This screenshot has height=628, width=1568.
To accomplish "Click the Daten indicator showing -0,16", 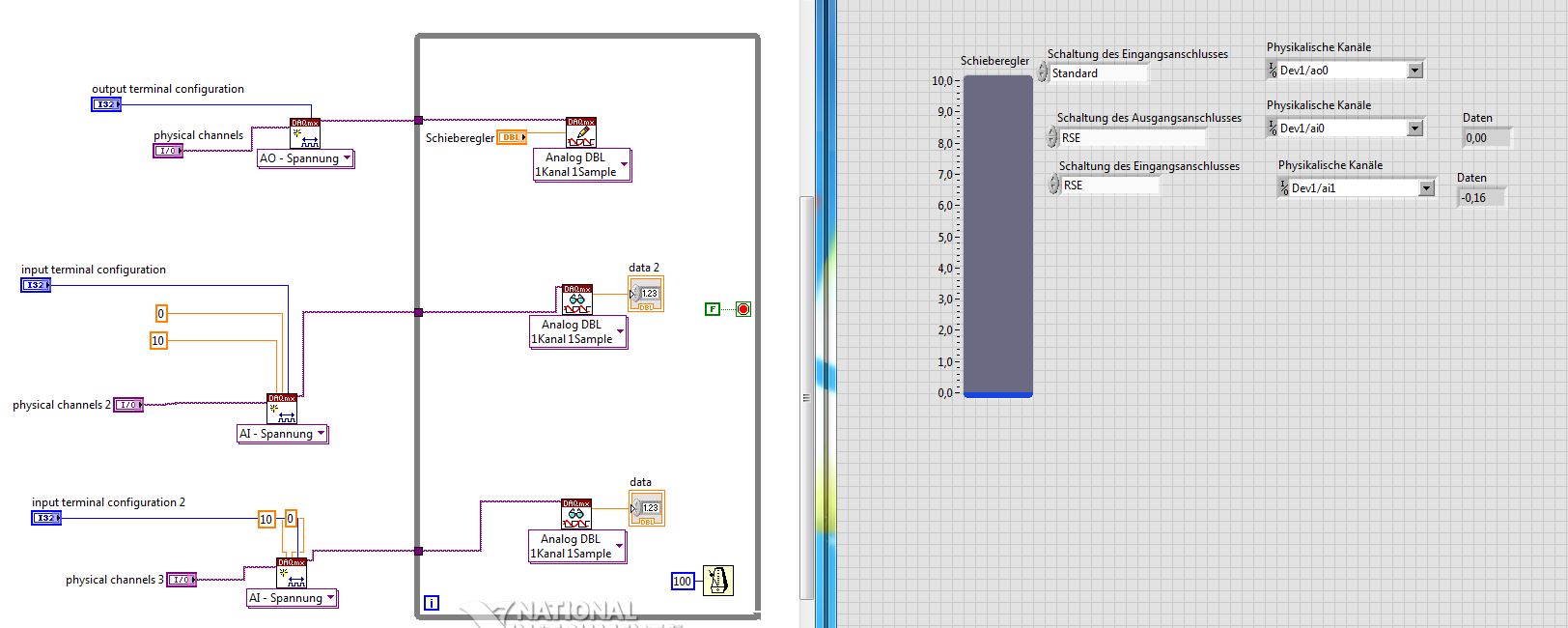I will (x=1482, y=198).
